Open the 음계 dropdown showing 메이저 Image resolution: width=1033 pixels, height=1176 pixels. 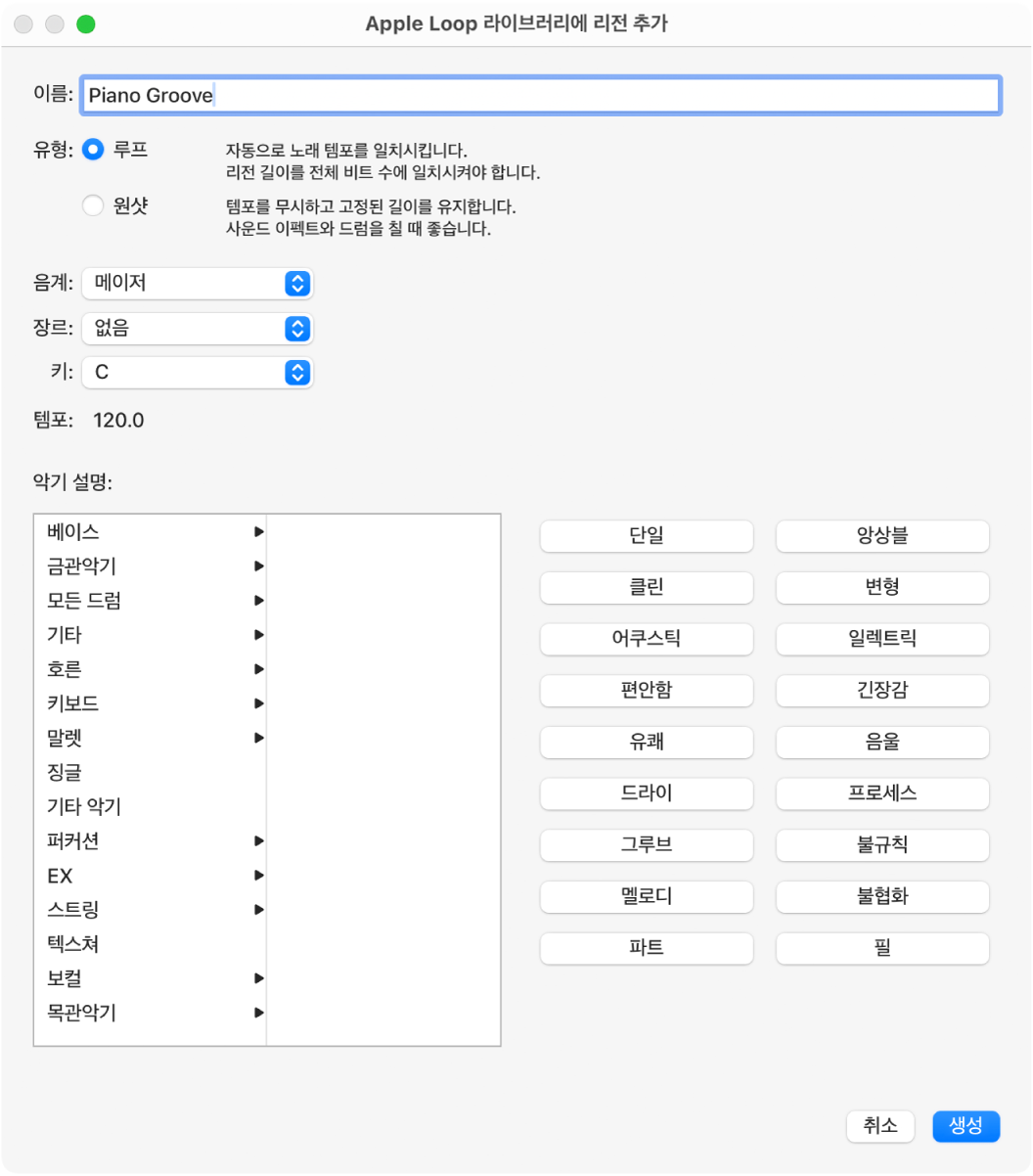pos(198,284)
